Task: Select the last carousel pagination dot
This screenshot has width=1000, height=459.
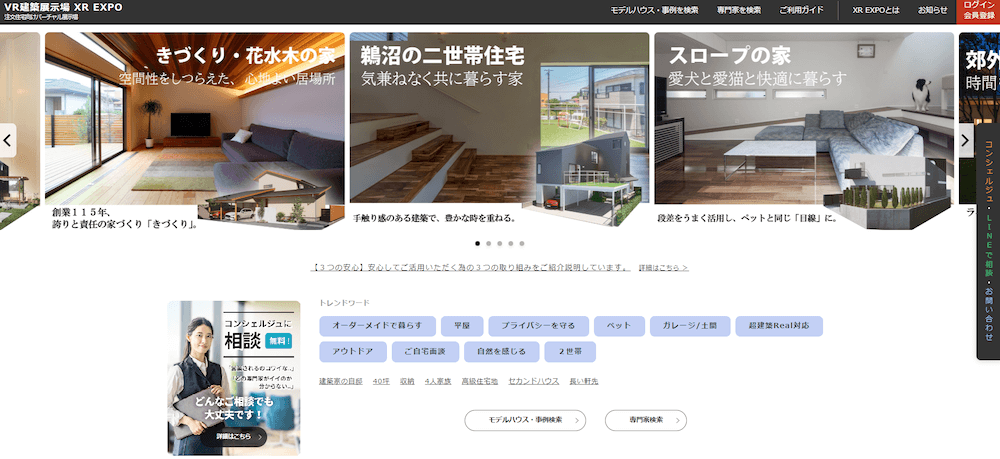Action: click(522, 243)
